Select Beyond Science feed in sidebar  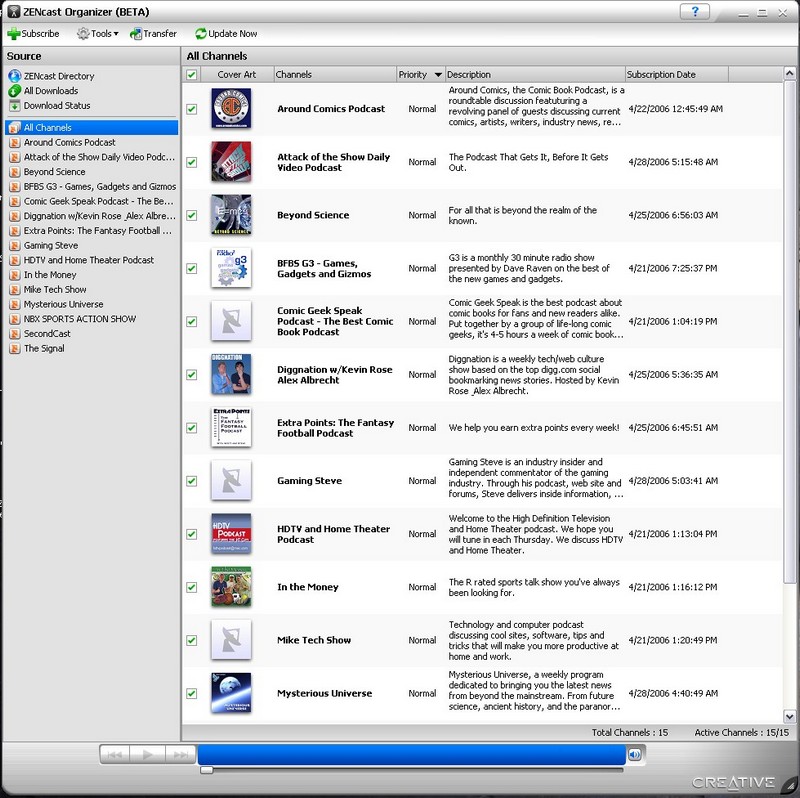(x=92, y=172)
